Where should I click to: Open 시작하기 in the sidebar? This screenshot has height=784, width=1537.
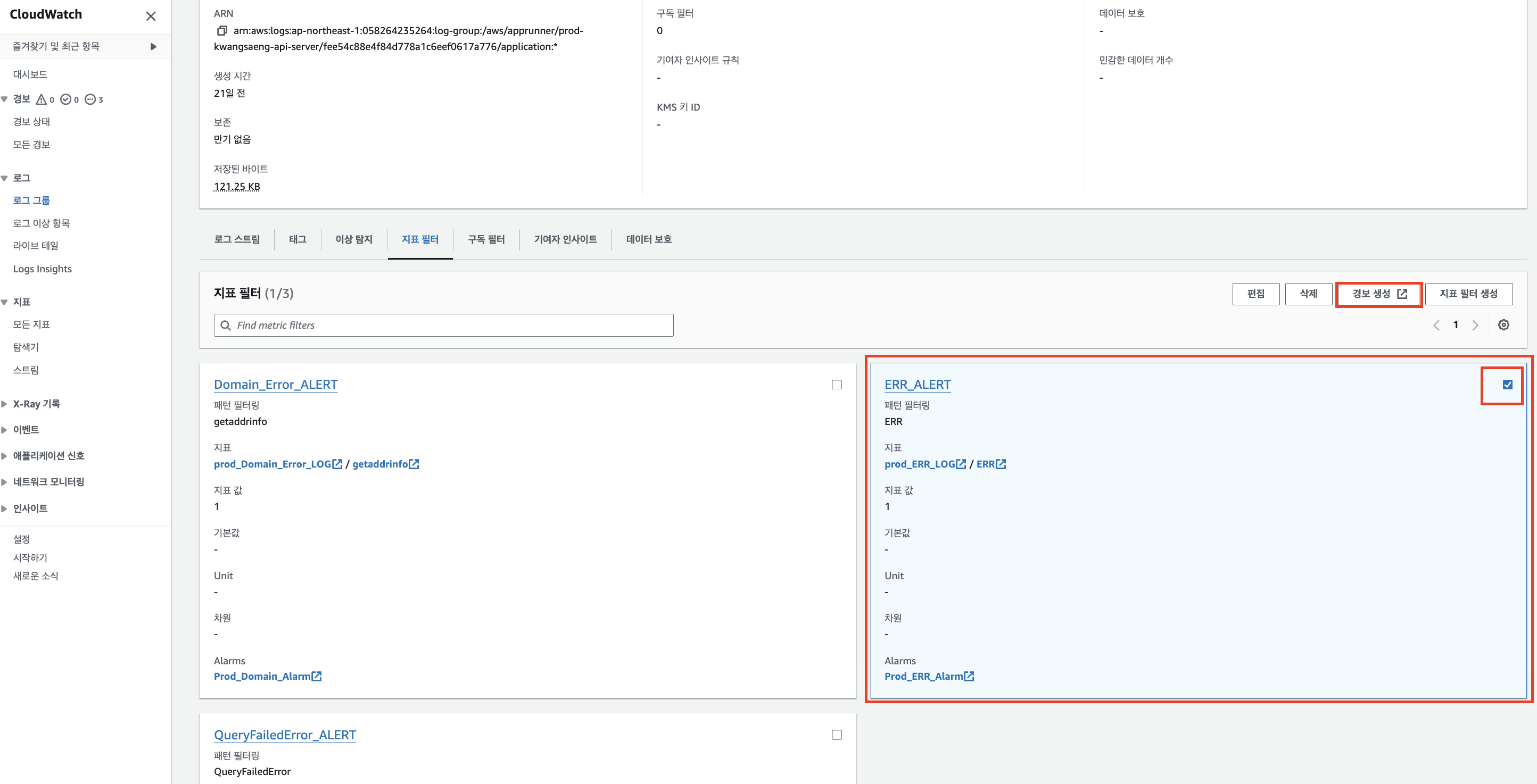pyautogui.click(x=30, y=557)
